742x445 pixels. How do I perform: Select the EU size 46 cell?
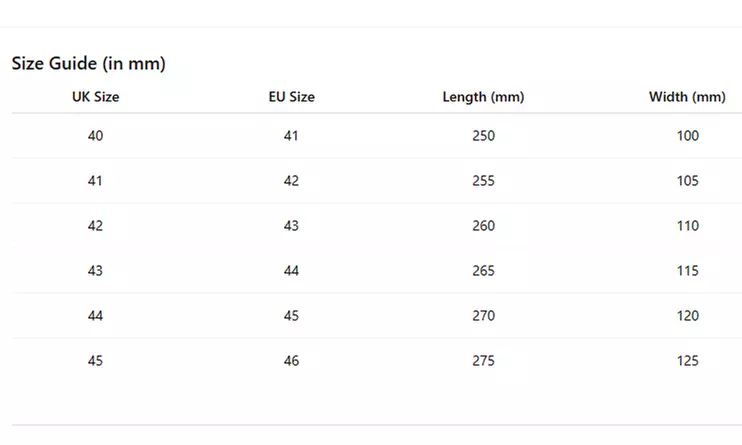[291, 361]
